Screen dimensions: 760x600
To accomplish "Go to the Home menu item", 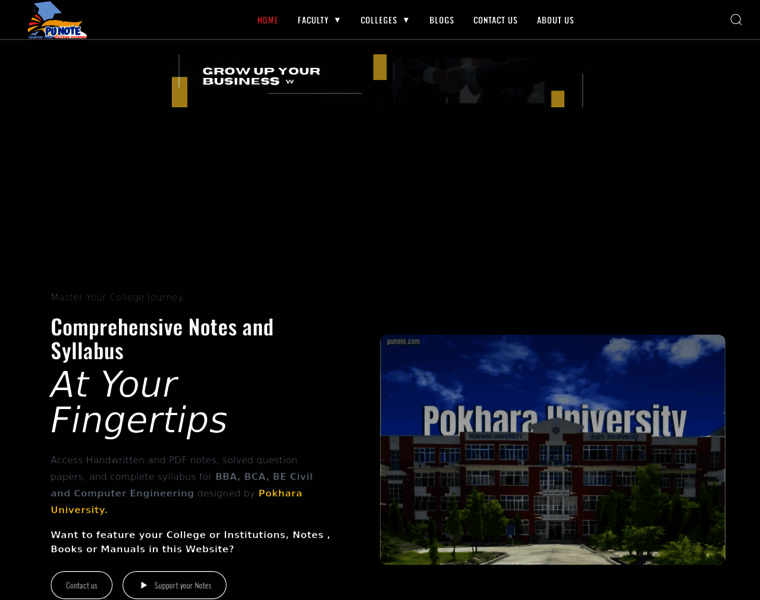I will pyautogui.click(x=268, y=20).
